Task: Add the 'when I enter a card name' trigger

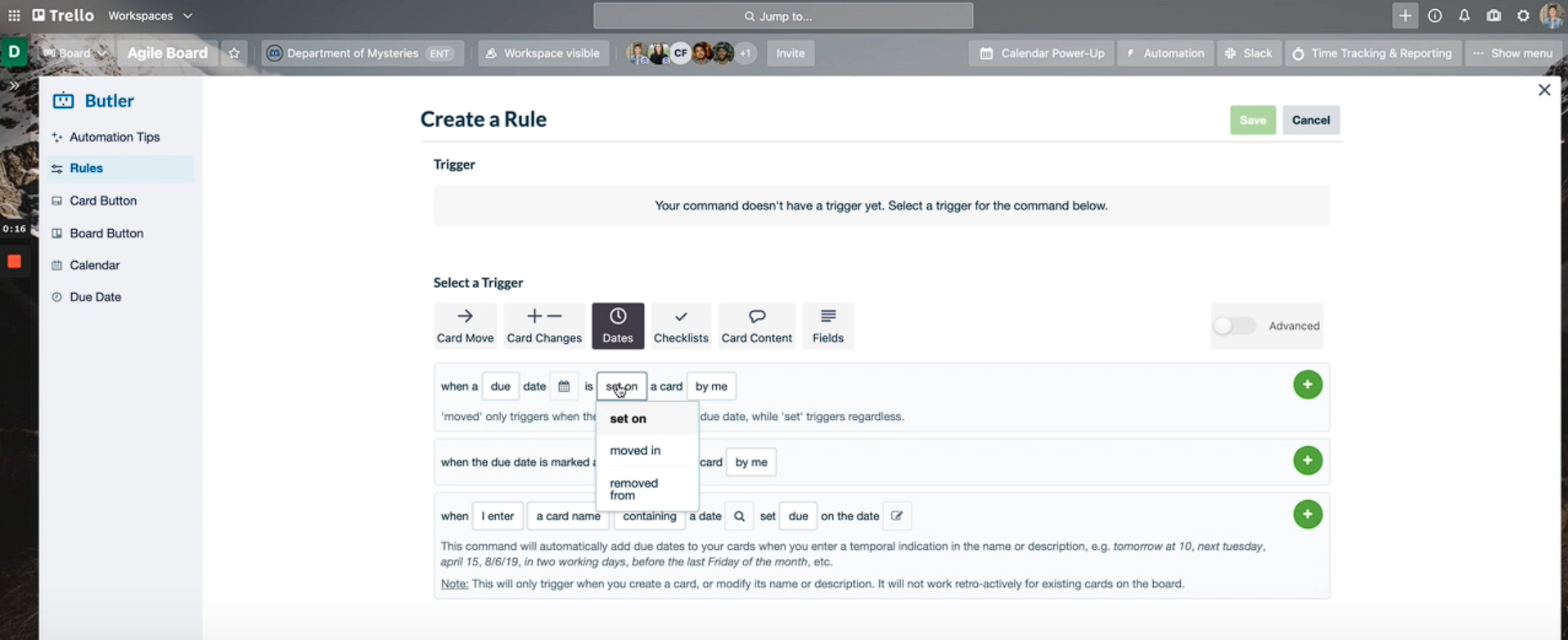Action: [x=1308, y=515]
